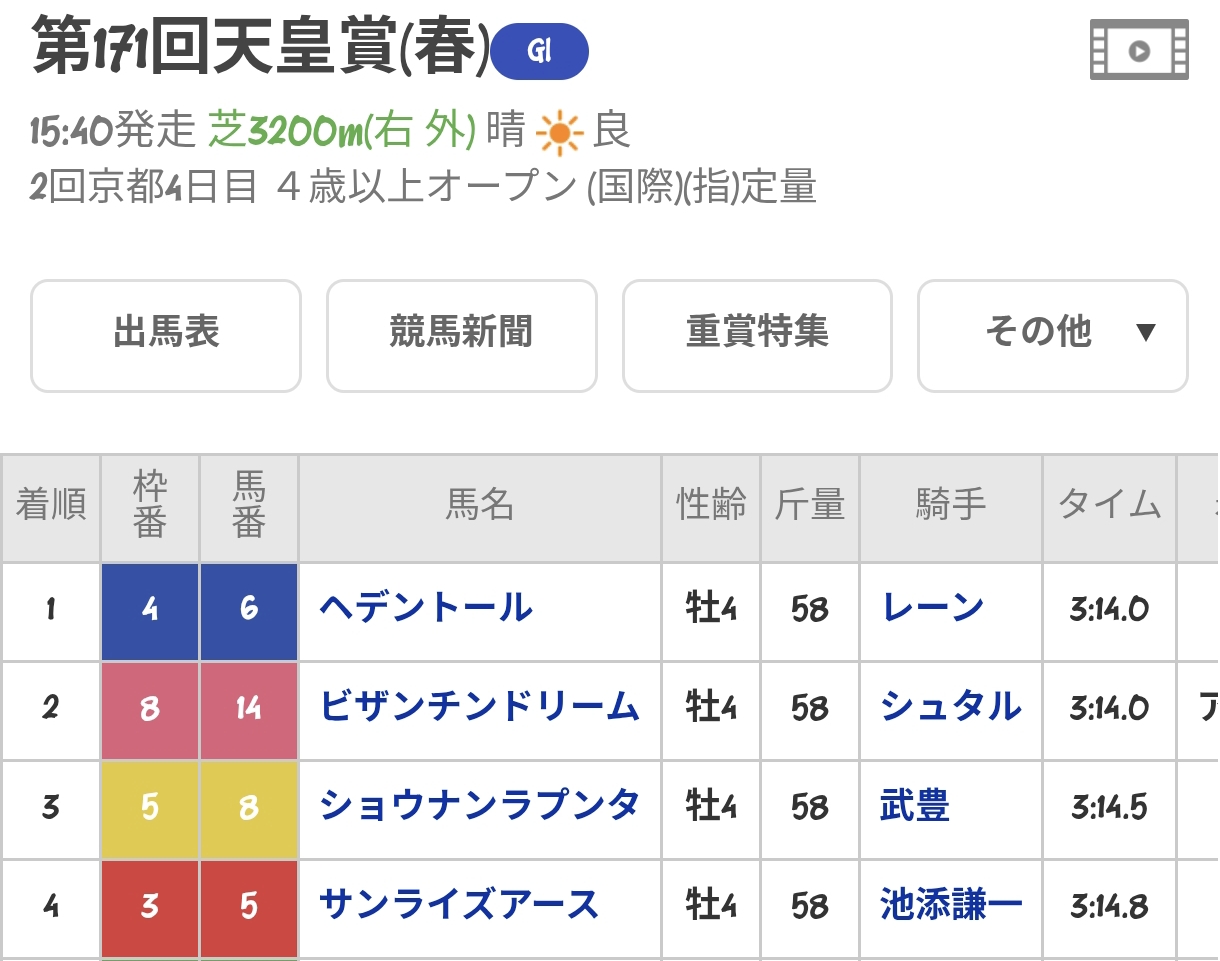Play the race video icon

(1139, 51)
